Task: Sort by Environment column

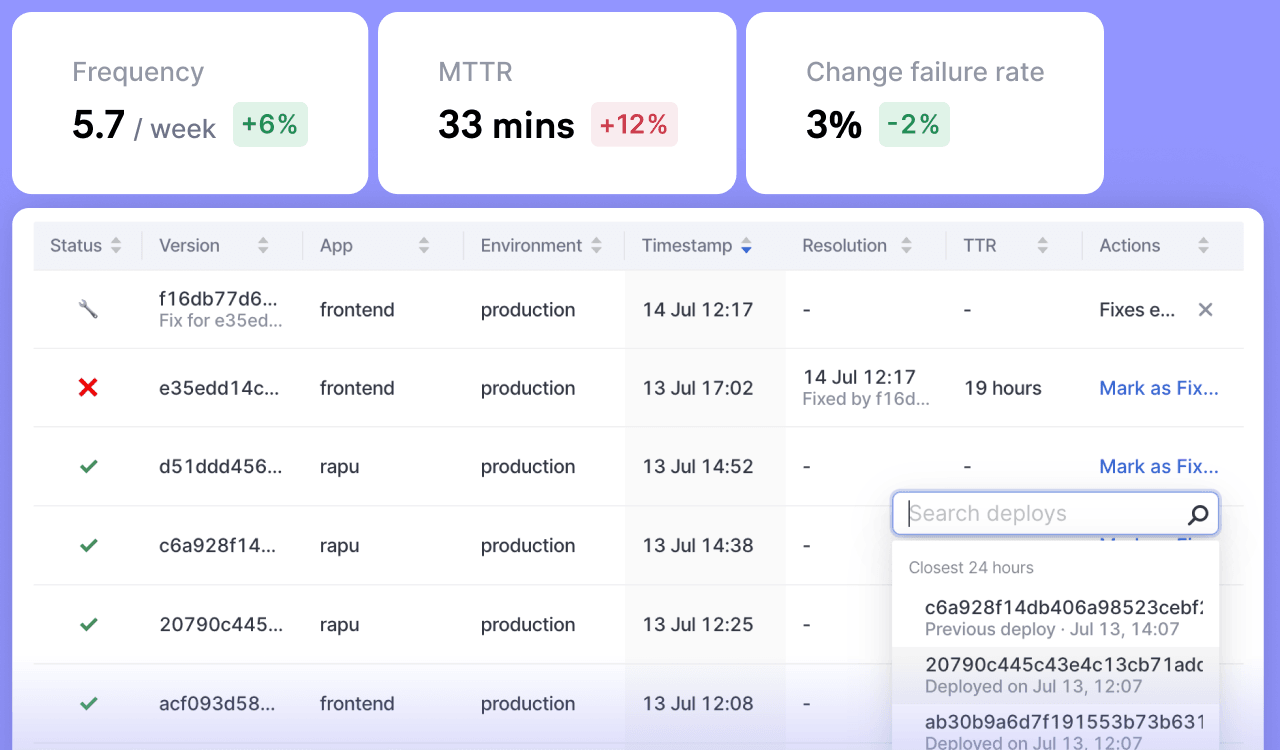Action: 596,246
